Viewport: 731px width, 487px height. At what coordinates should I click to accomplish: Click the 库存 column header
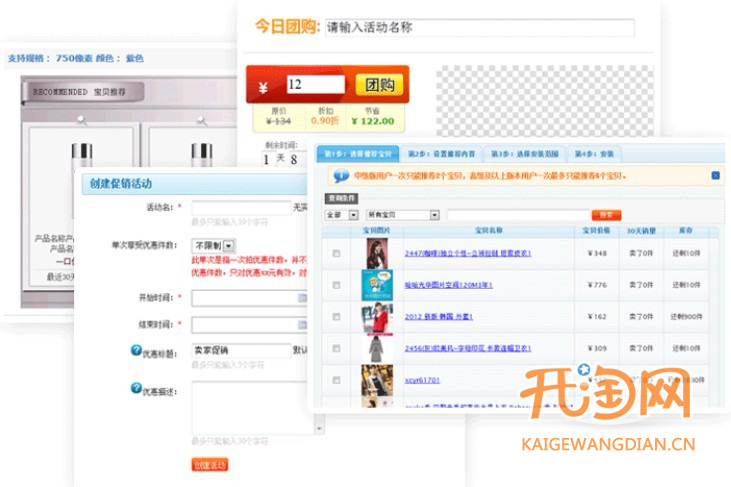pos(685,230)
